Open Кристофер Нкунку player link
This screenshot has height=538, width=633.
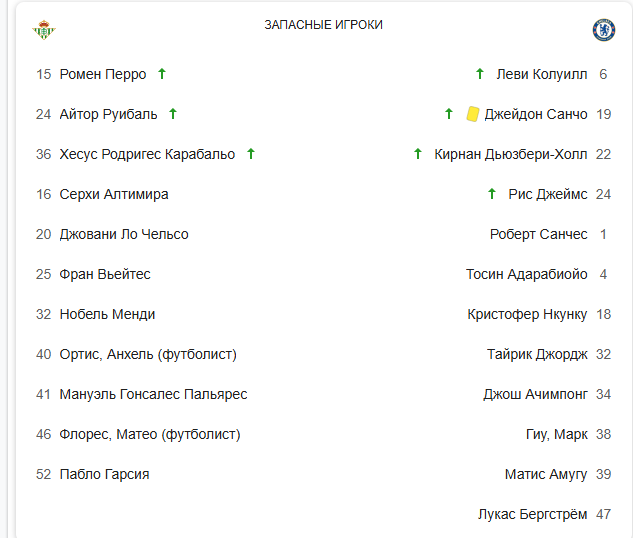tap(527, 314)
